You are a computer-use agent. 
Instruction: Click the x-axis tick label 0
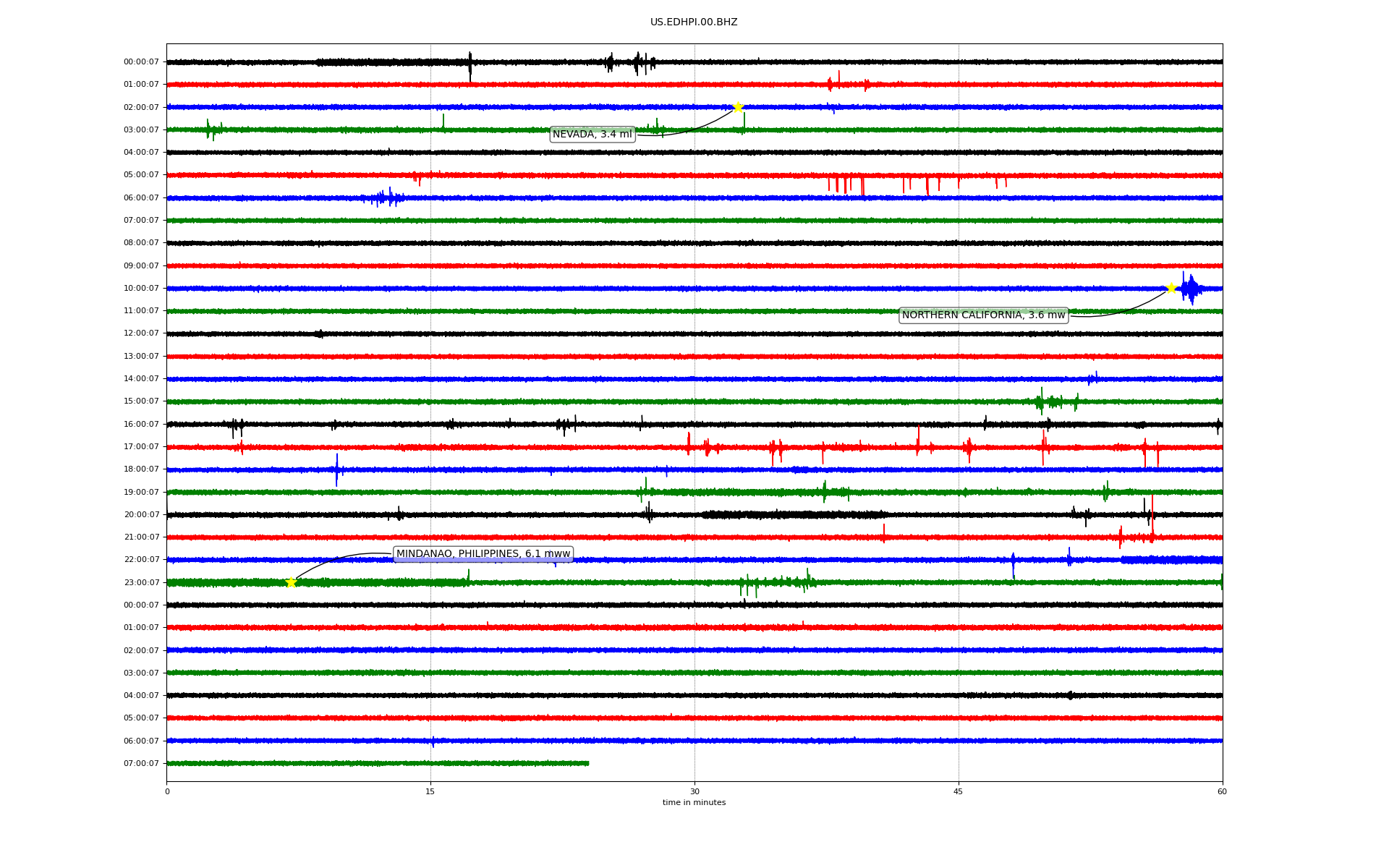click(167, 791)
